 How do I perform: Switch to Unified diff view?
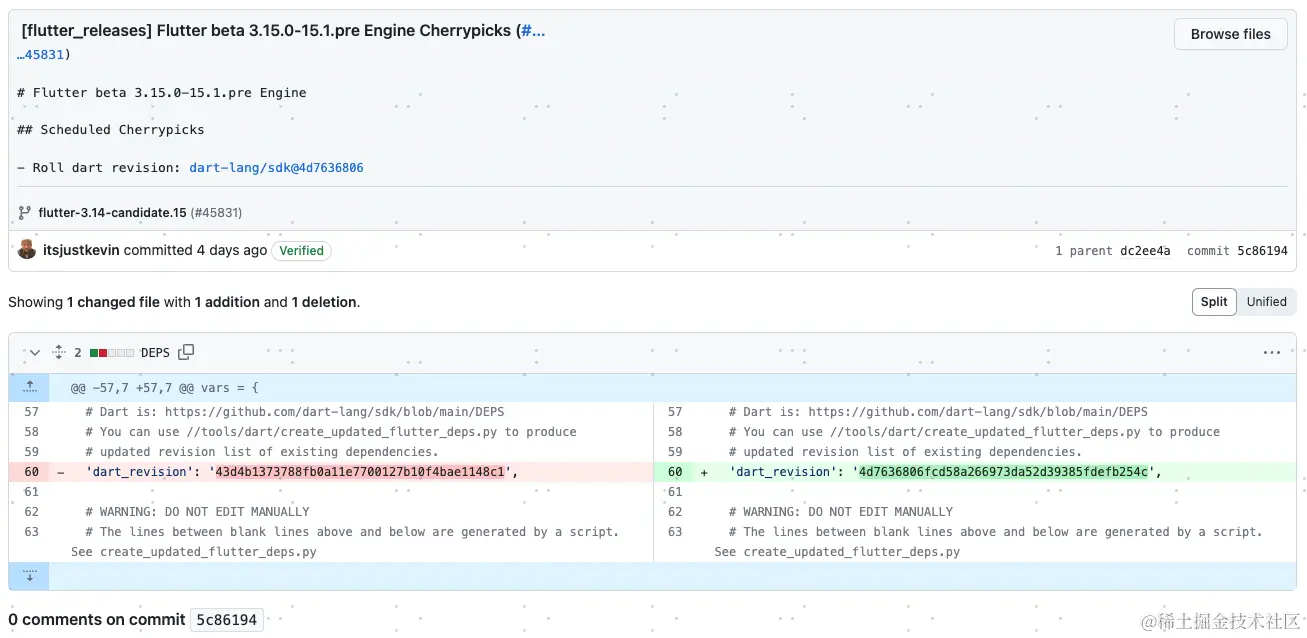(x=1266, y=301)
